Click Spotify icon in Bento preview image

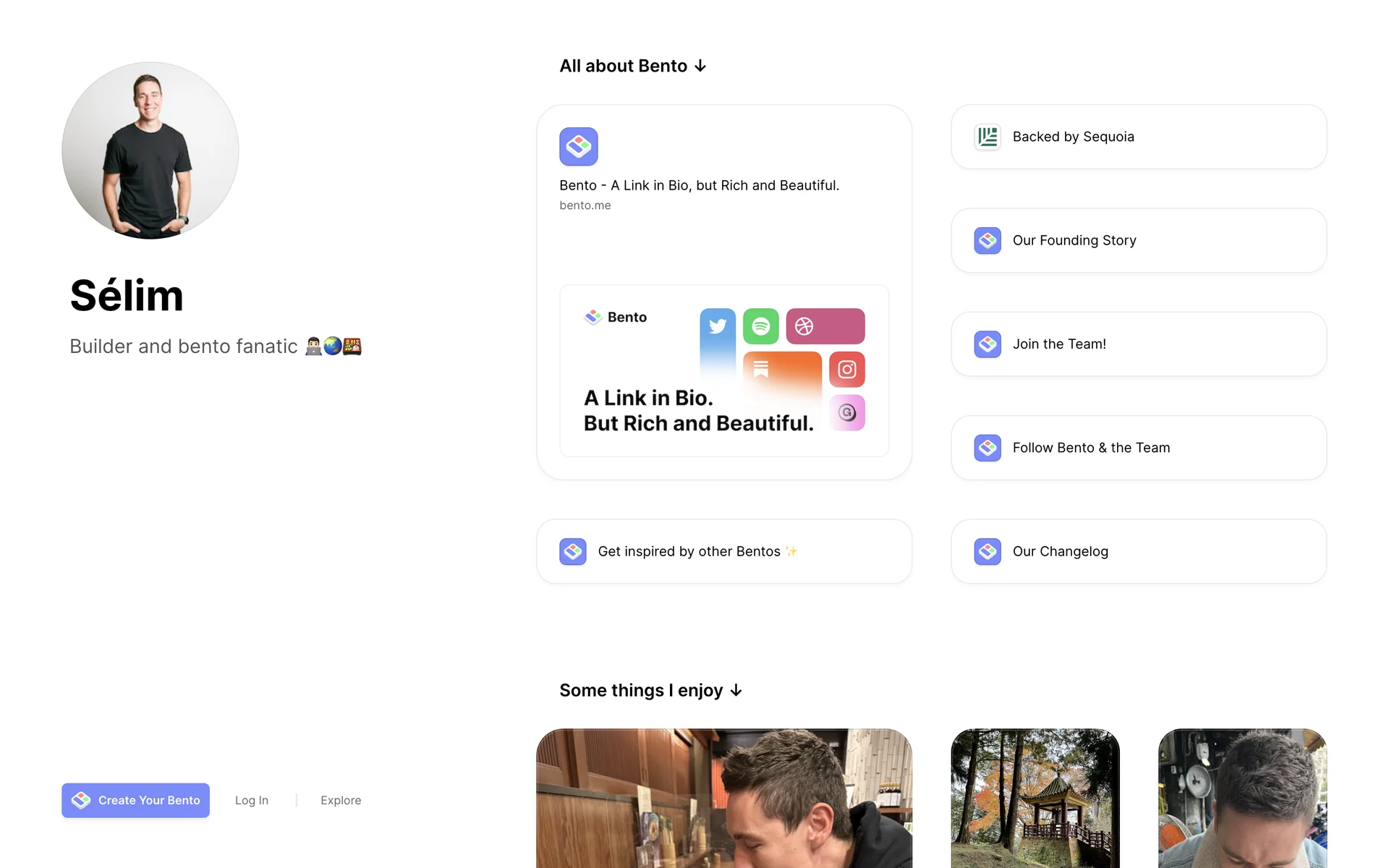[760, 326]
